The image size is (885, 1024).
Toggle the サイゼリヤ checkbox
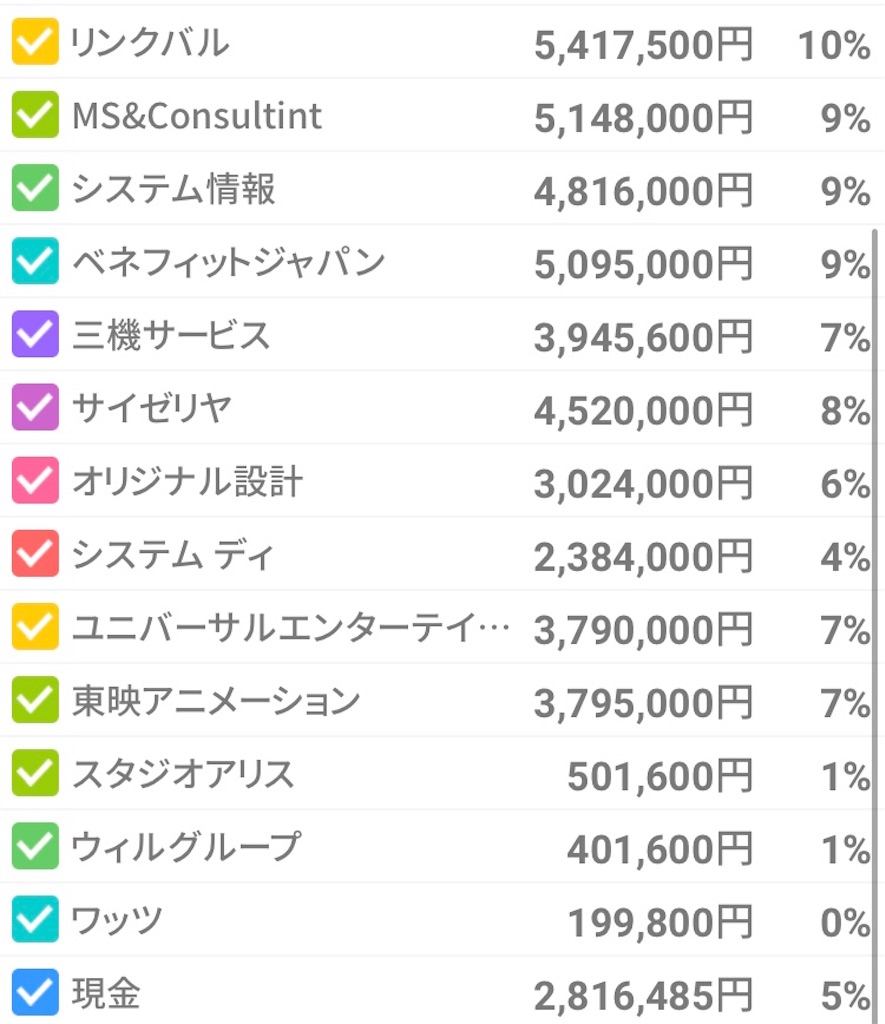(x=35, y=408)
